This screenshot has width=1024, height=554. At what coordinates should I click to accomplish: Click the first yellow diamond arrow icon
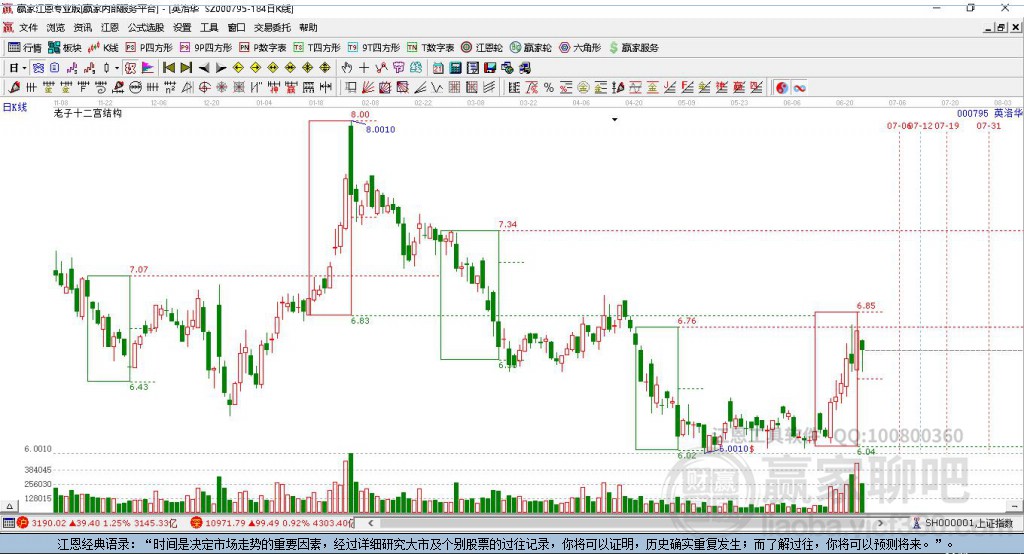[238, 68]
